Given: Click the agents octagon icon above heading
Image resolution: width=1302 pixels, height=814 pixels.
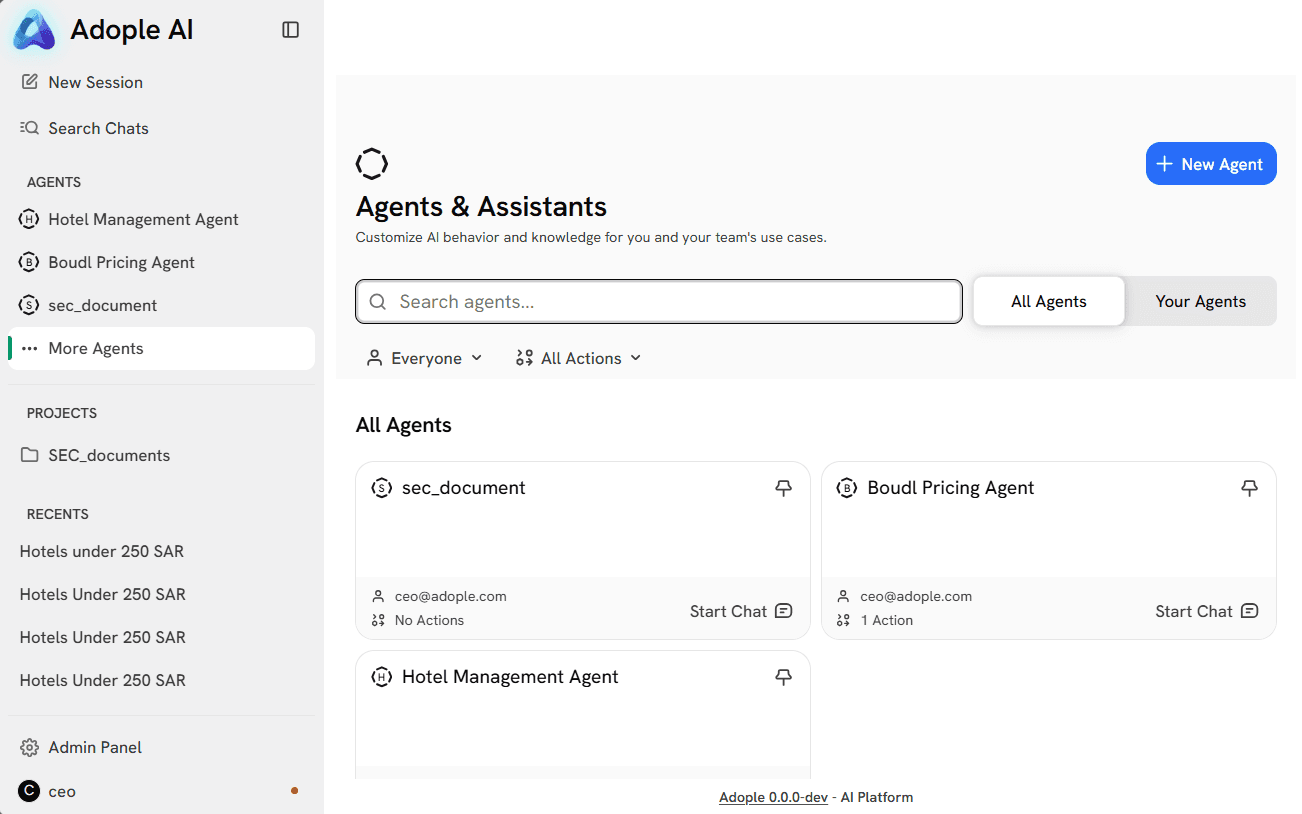Looking at the screenshot, I should (372, 164).
